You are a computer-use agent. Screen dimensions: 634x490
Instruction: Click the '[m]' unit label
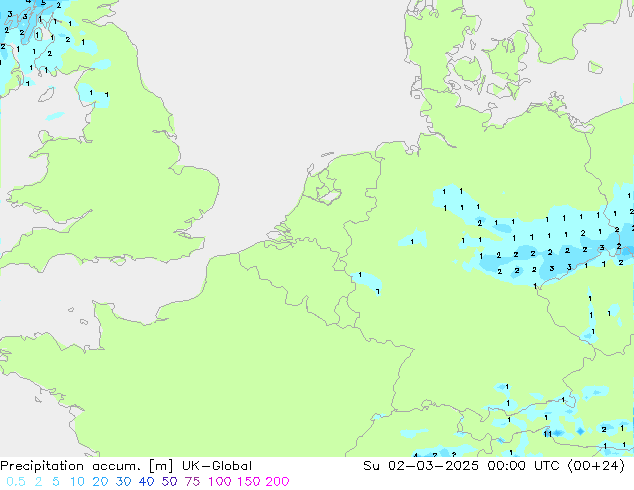tap(161, 466)
